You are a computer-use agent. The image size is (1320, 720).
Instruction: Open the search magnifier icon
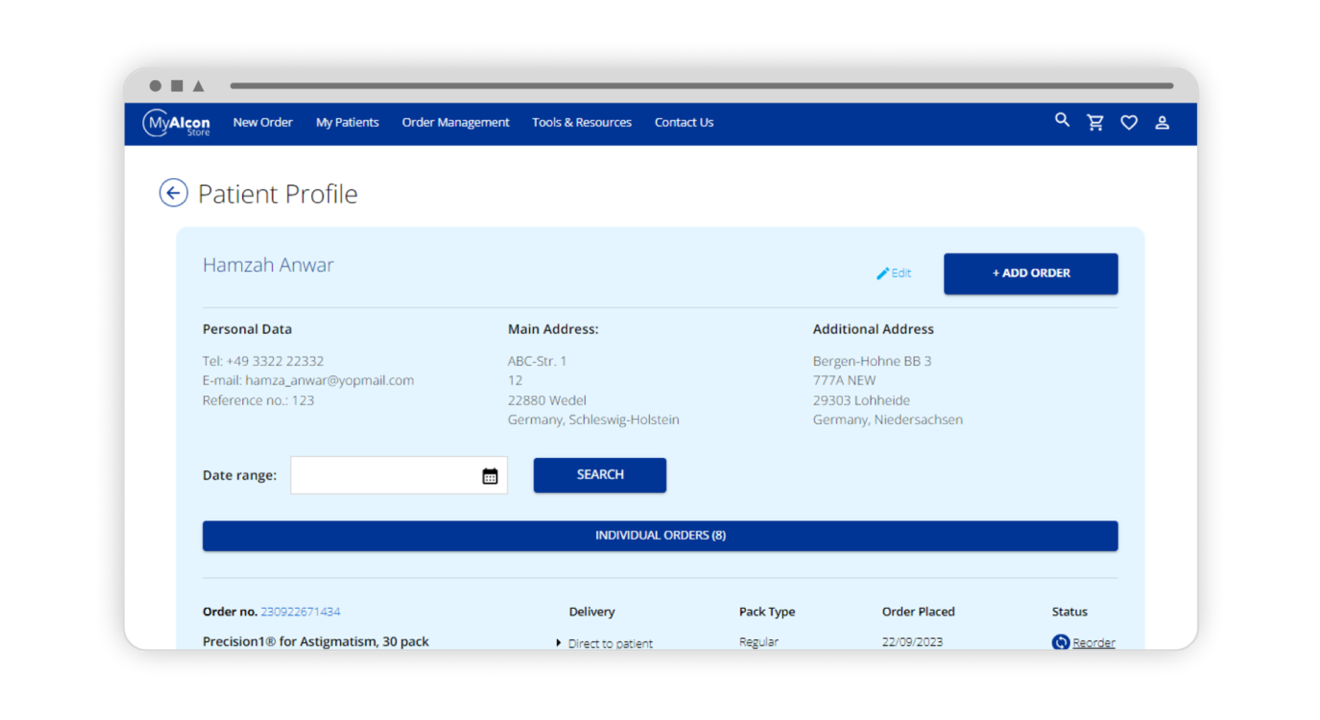(x=1062, y=120)
